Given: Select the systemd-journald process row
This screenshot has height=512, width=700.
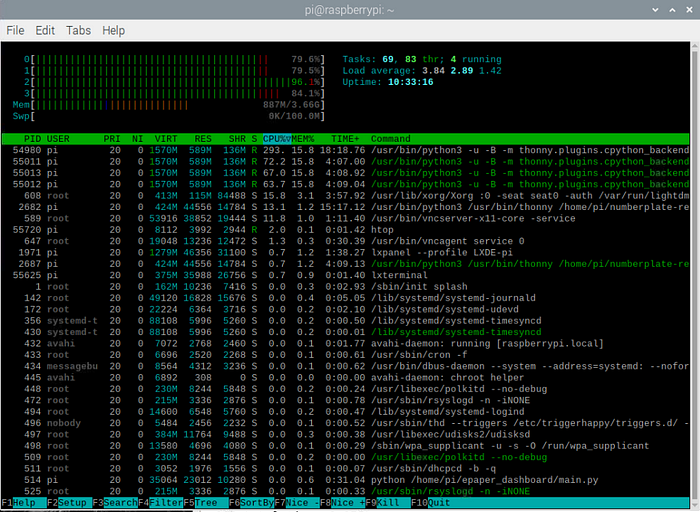Looking at the screenshot, I should coord(346,298).
